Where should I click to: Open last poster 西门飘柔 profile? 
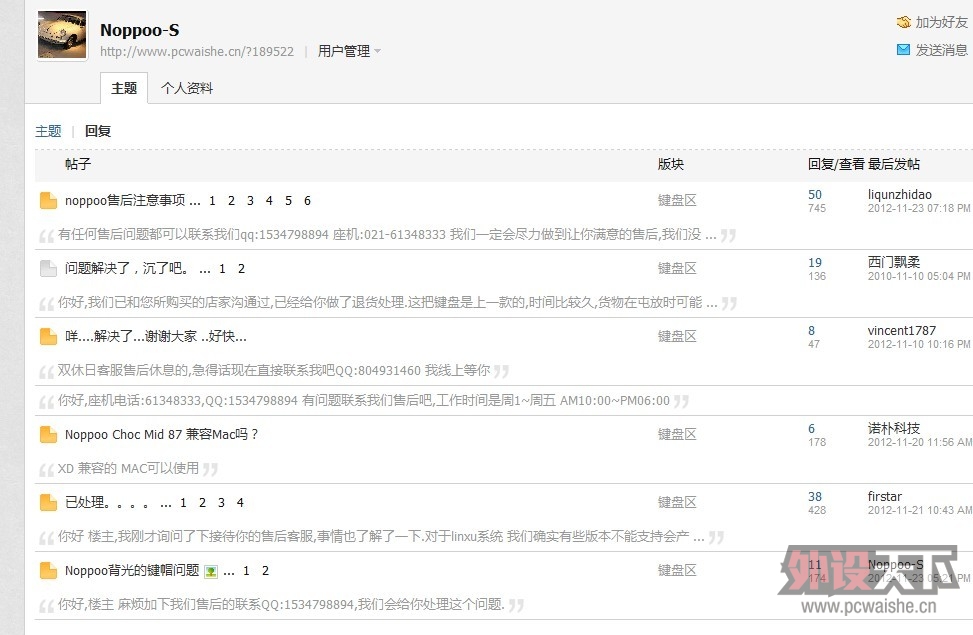click(x=894, y=262)
